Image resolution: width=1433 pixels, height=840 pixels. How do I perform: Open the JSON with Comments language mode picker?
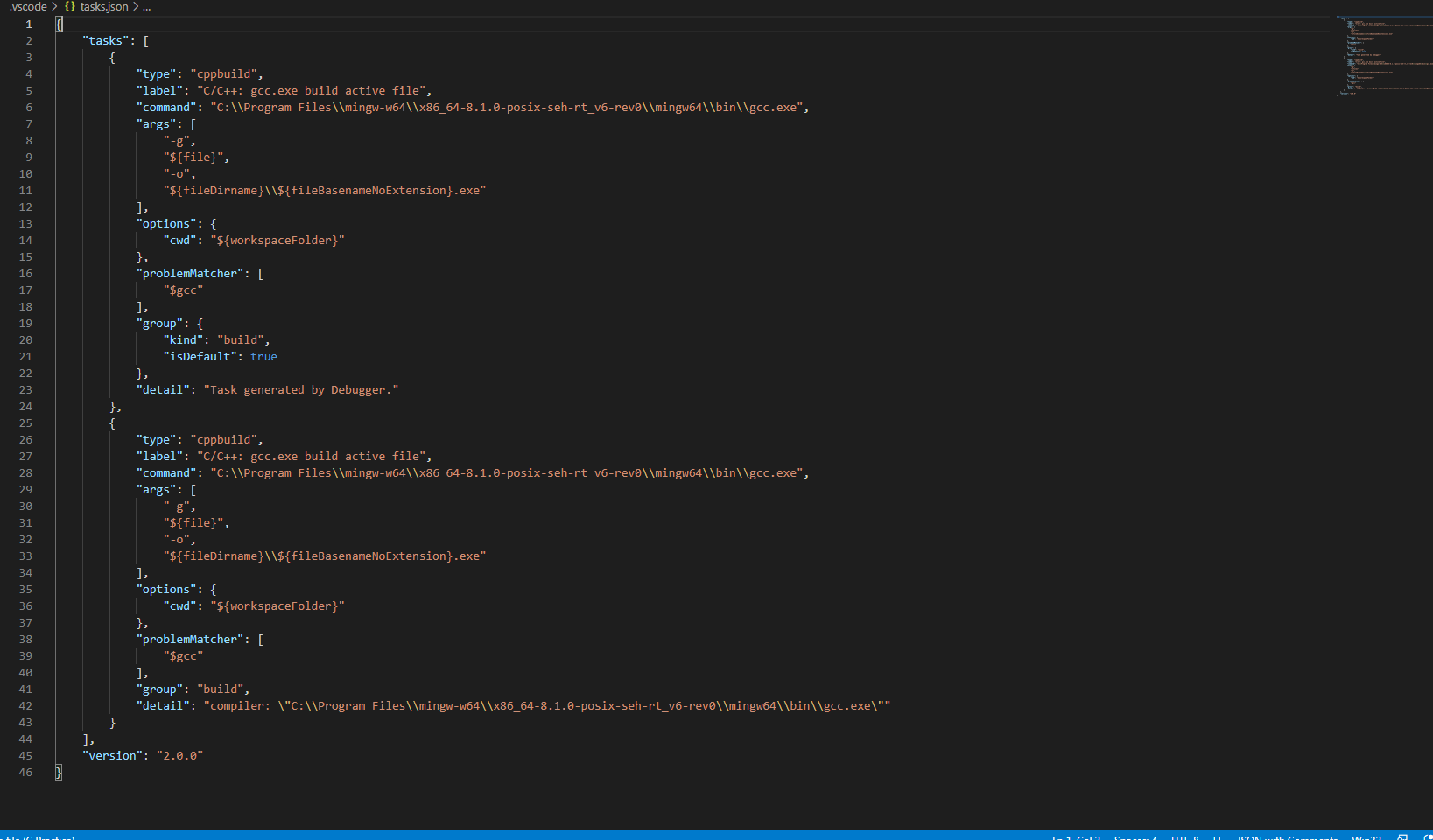[1287, 836]
